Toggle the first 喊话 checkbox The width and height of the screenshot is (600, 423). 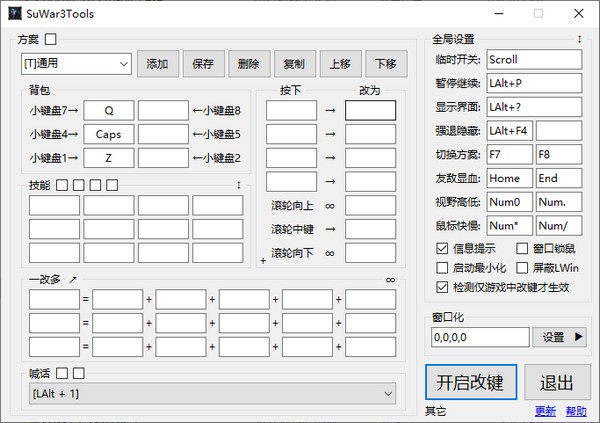(x=62, y=373)
